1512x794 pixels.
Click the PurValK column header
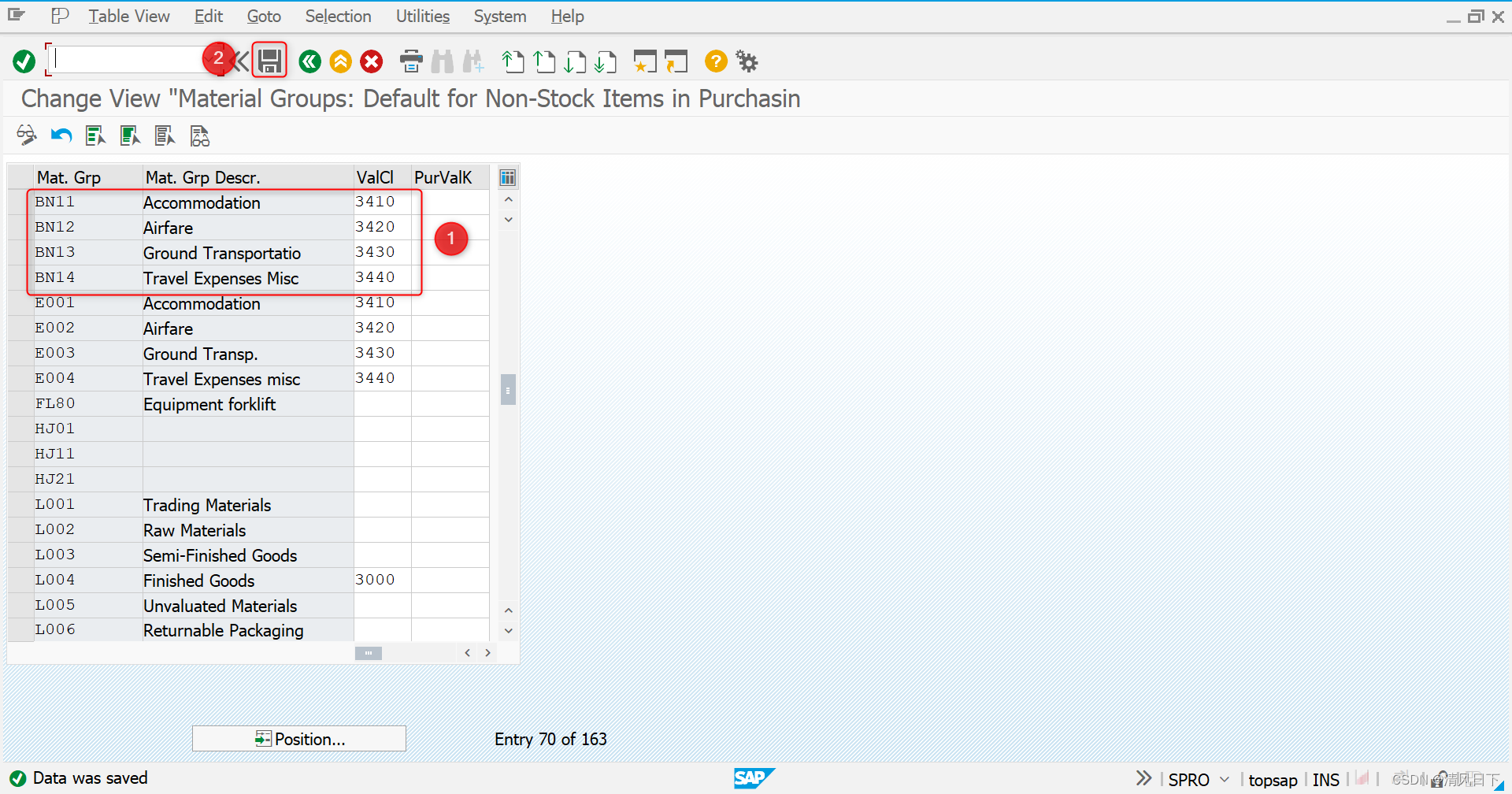click(x=450, y=177)
